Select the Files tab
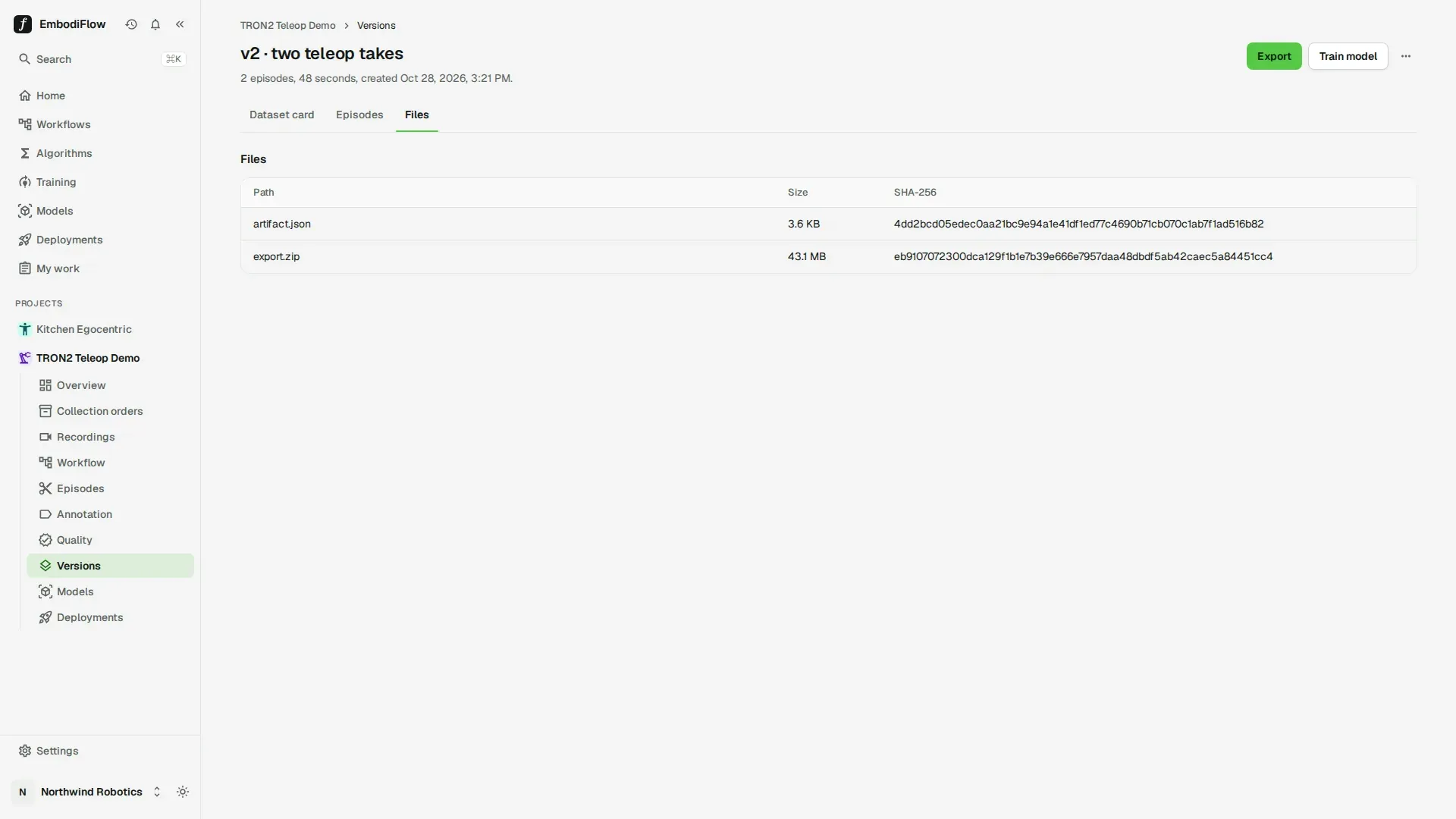The image size is (1456, 819). tap(416, 115)
